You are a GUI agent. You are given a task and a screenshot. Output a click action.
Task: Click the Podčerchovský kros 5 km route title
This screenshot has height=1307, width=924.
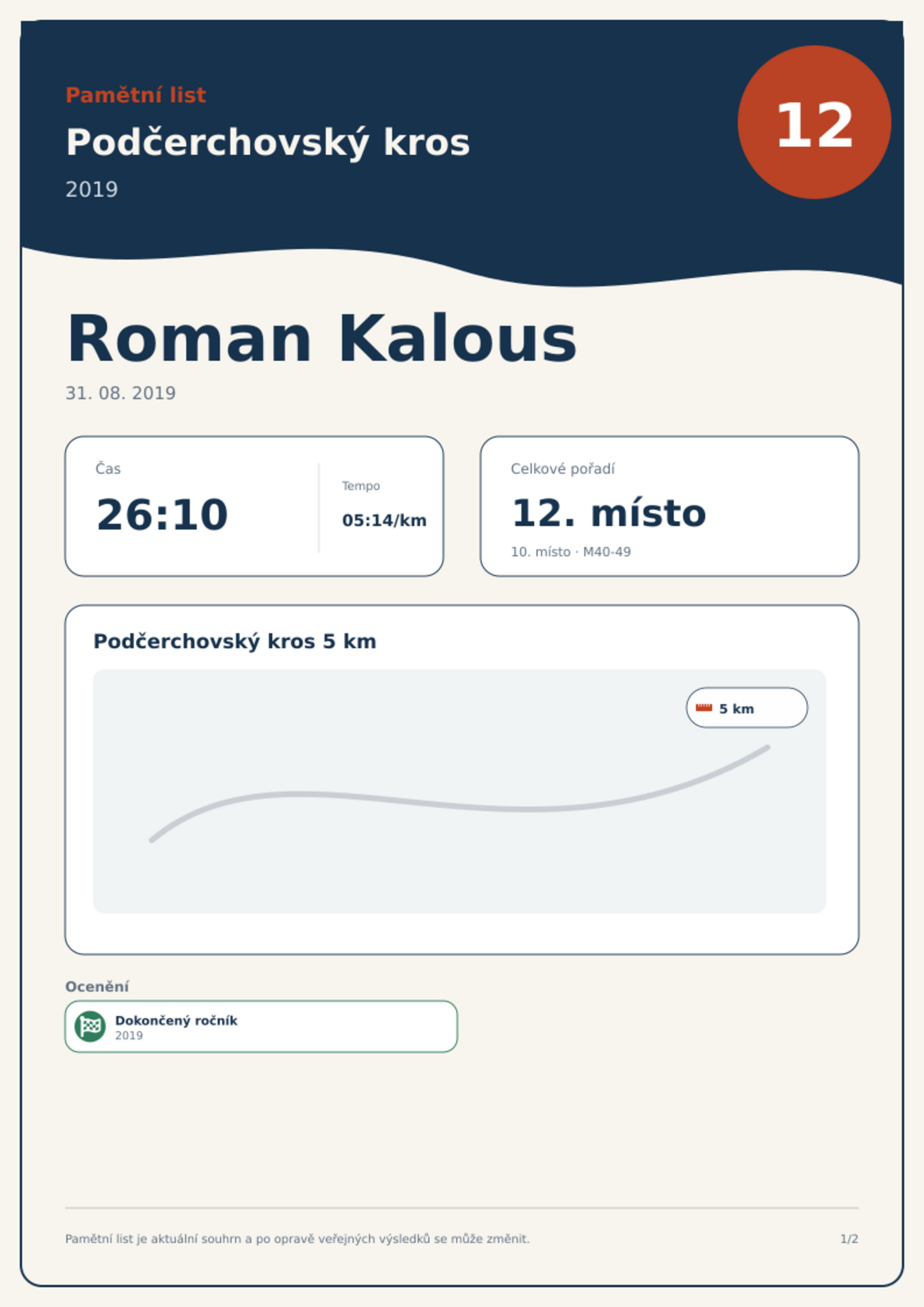235,641
